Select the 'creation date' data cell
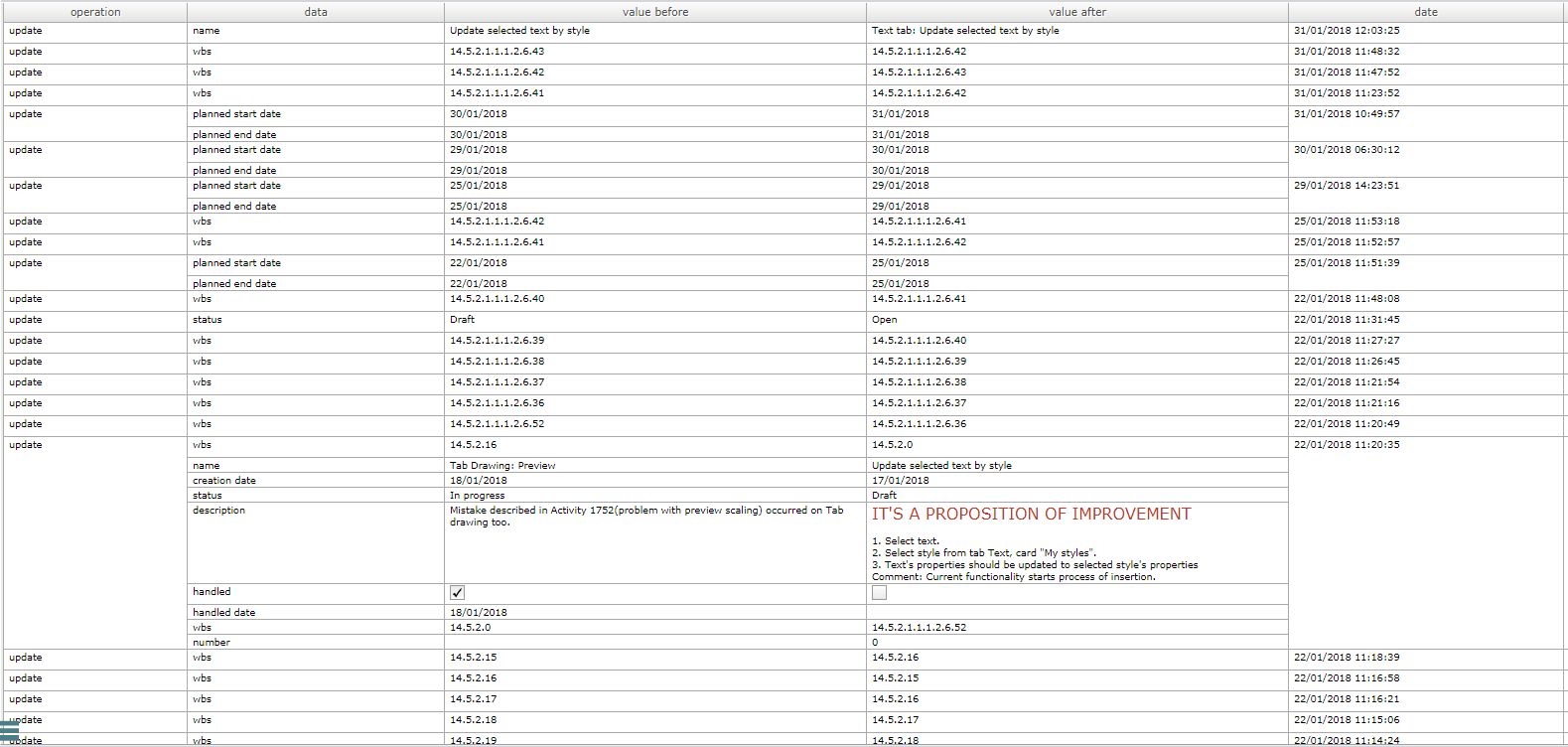Screen dimensions: 1568x747 (224, 480)
